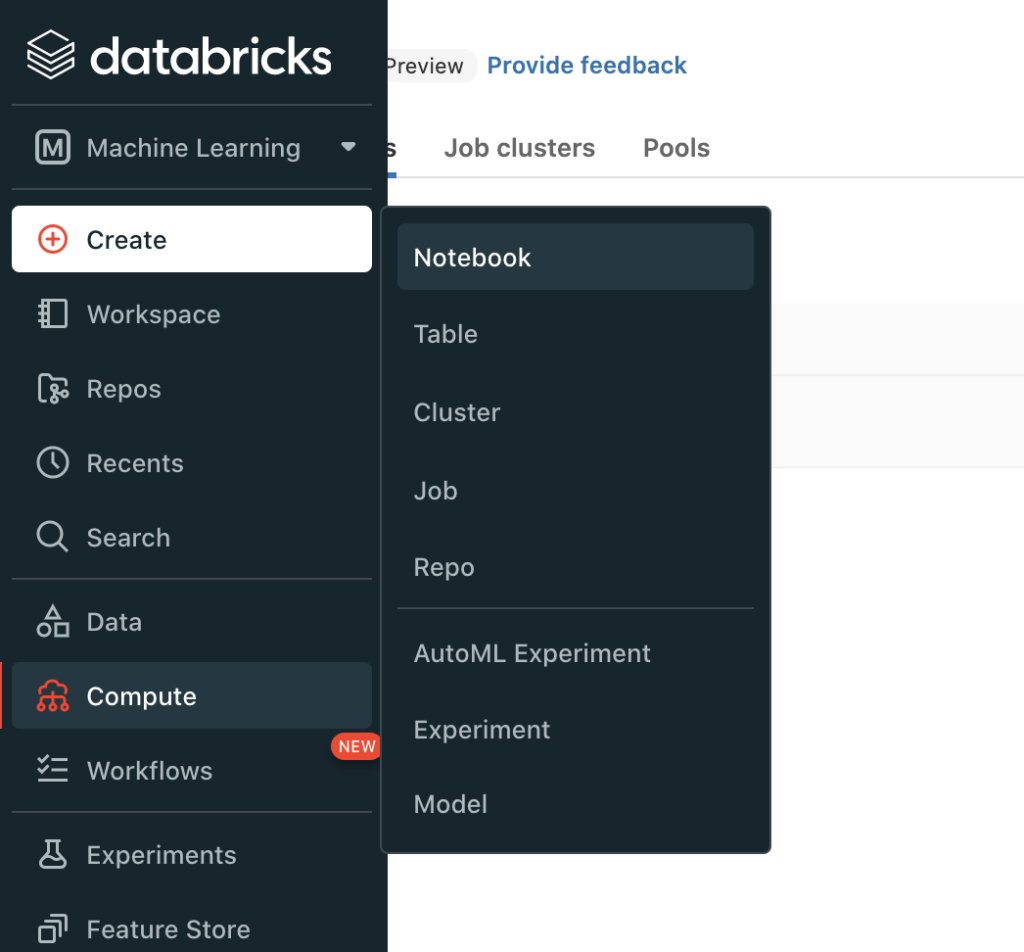Click the Workflows checklist icon
The image size is (1024, 952).
click(52, 770)
